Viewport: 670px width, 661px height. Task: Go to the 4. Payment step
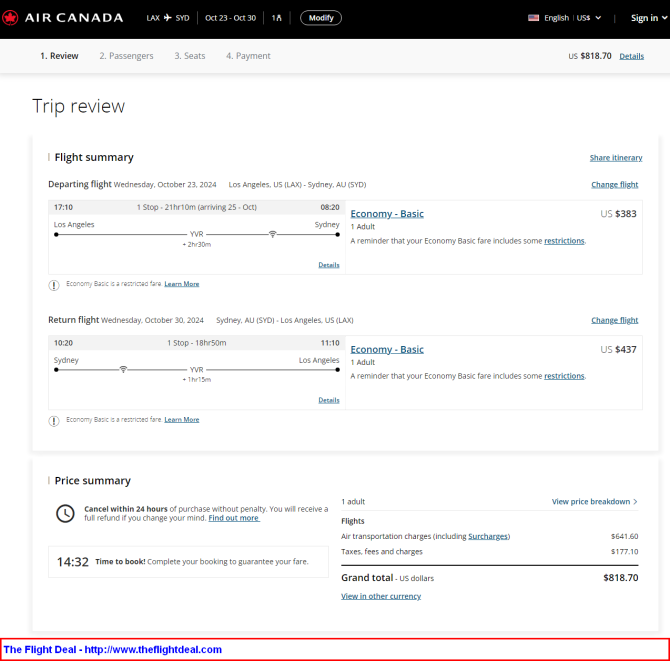point(248,56)
